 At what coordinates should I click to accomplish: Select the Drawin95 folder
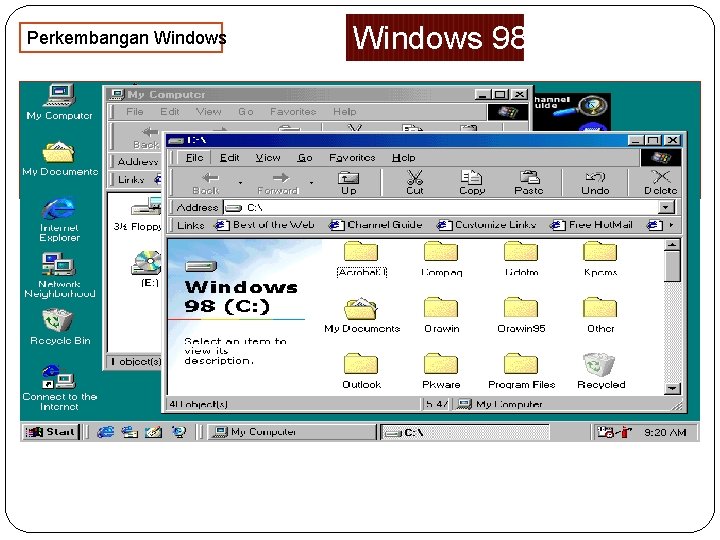521,315
